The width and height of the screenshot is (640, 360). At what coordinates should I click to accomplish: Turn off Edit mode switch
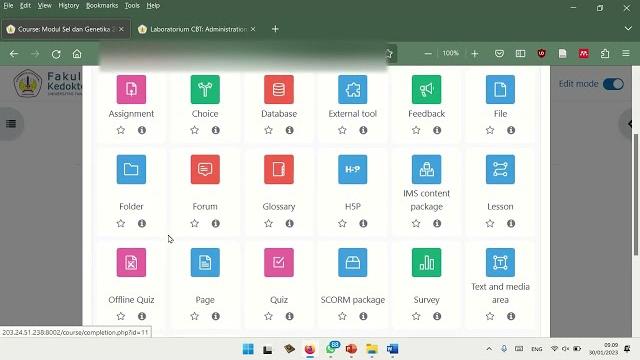click(613, 84)
